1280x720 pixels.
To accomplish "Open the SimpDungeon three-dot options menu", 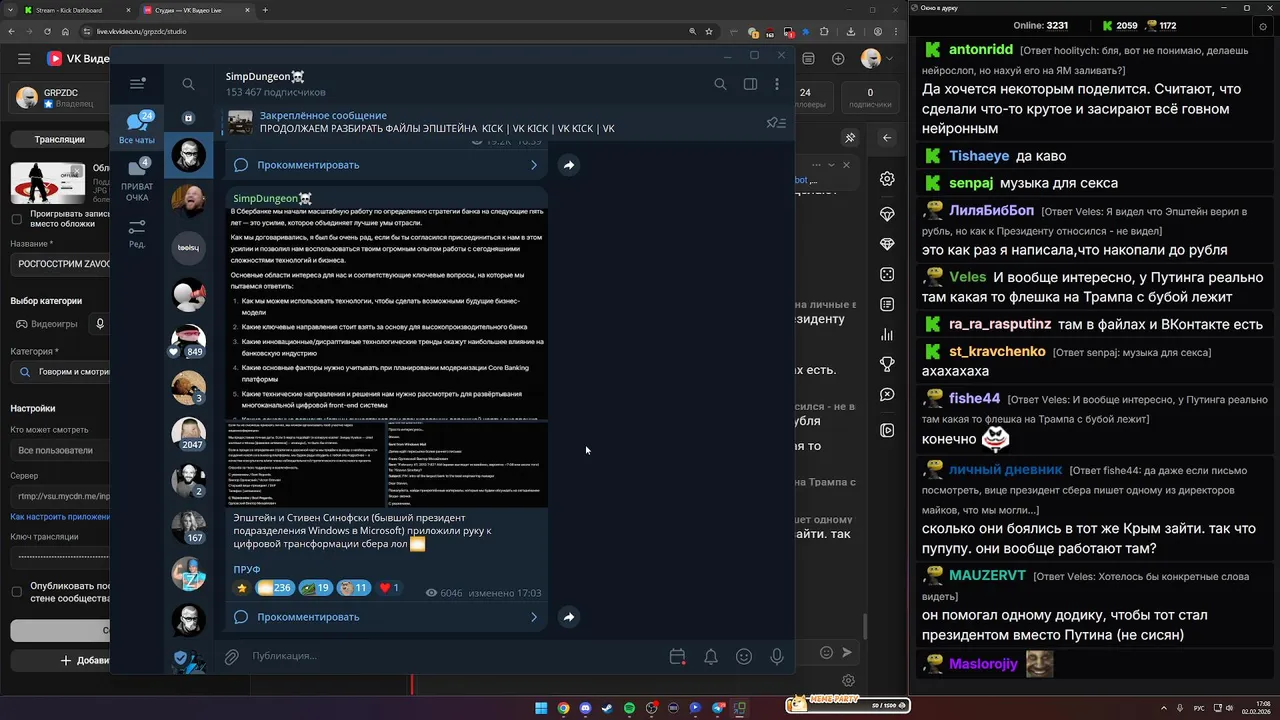I will (777, 84).
